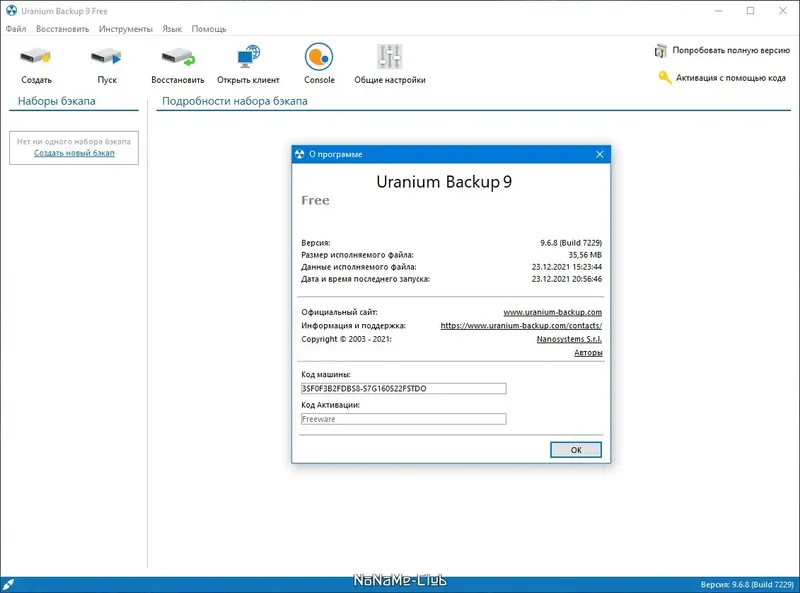Launch the Console orange icon
The image size is (800, 593).
tap(319, 56)
